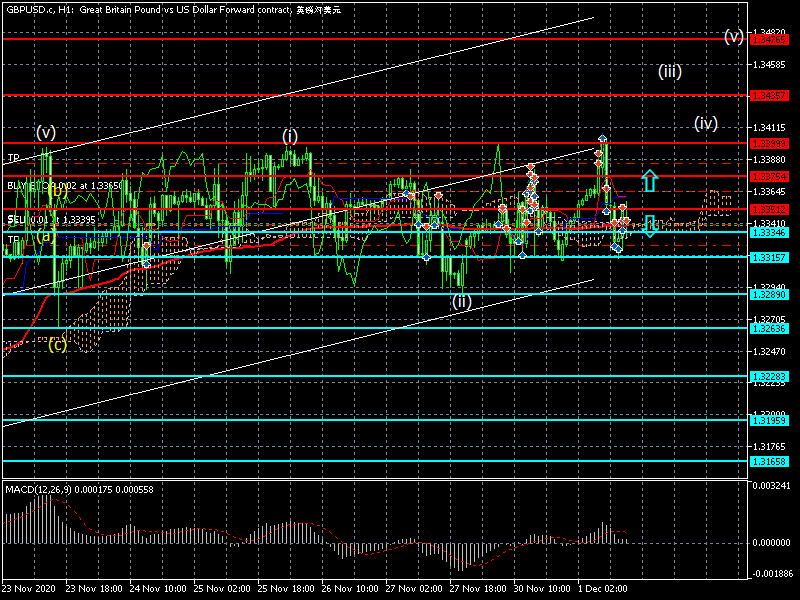
Task: Select the white (iv) wave label
Action: point(706,124)
